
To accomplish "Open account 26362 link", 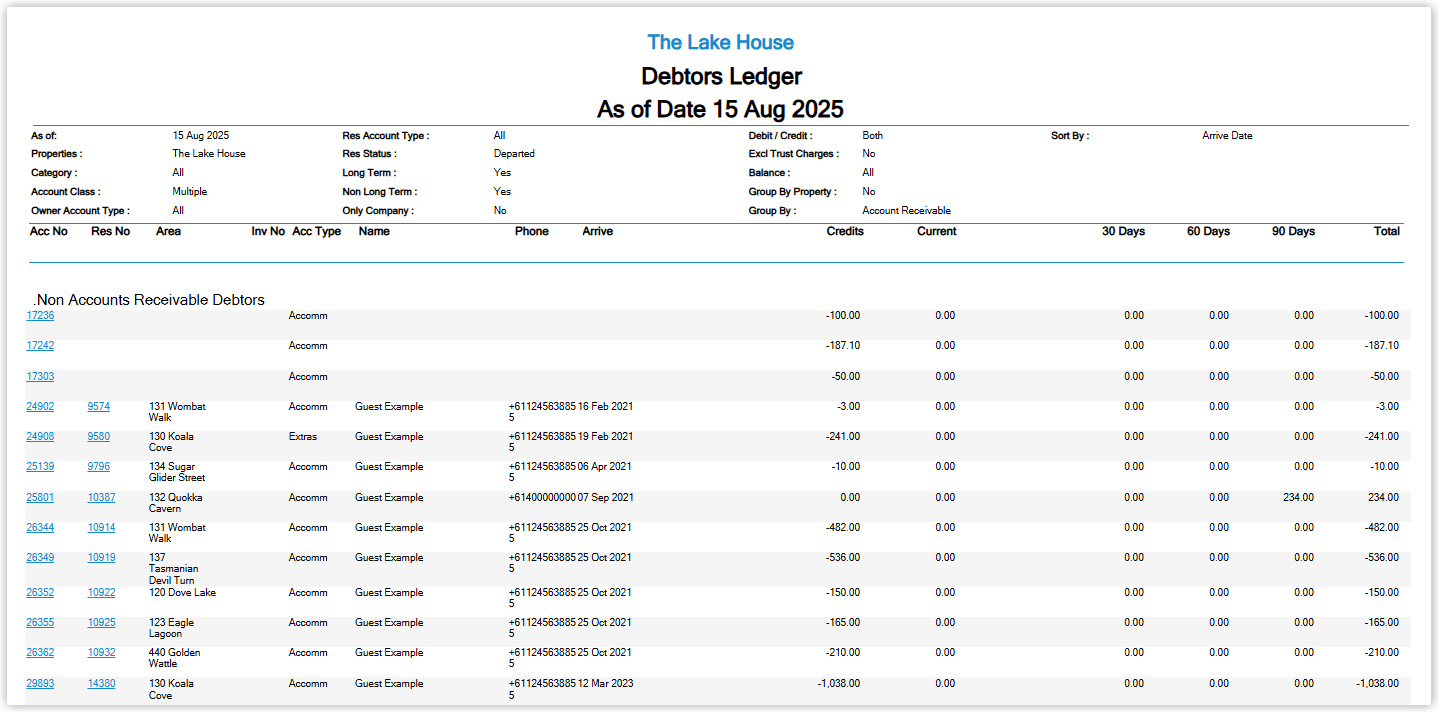I will [x=40, y=653].
